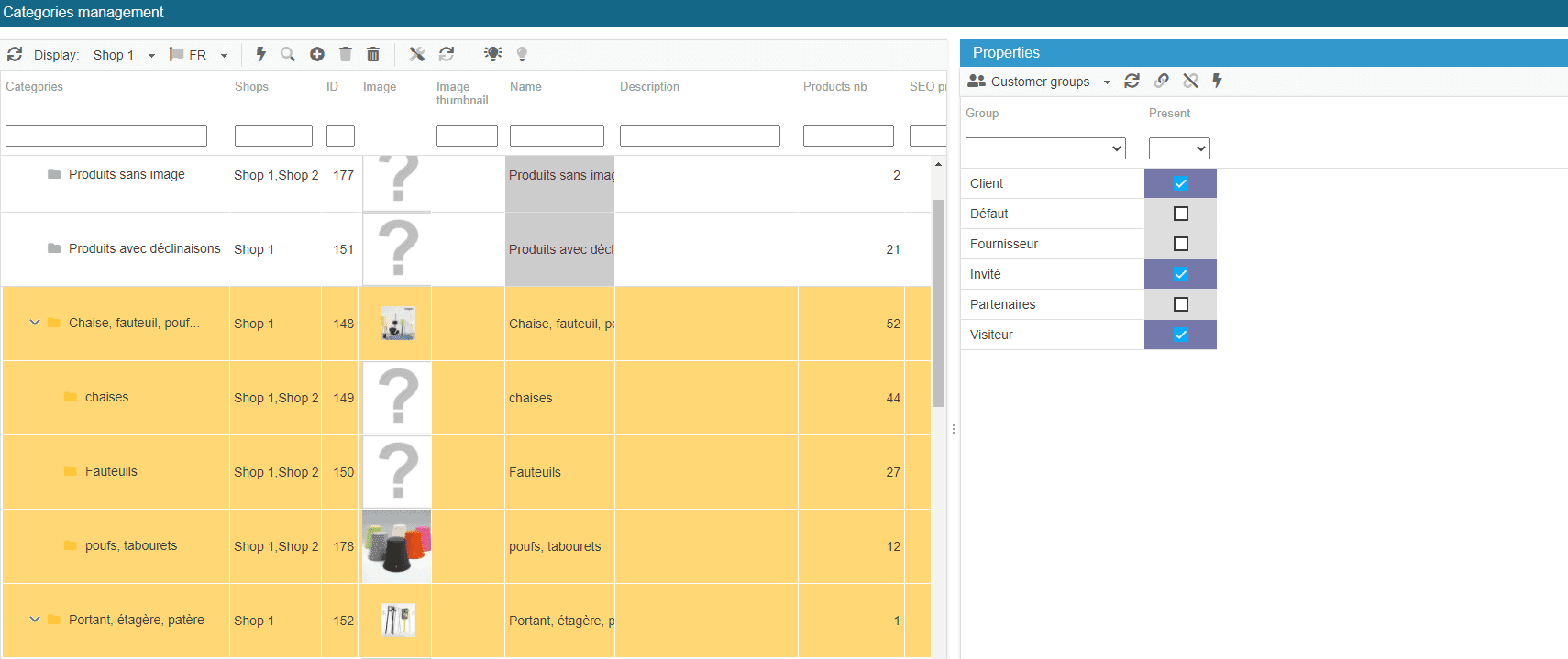Click the search magnifier icon in toolbar
Viewport: 1568px width, 659px height.
click(288, 54)
